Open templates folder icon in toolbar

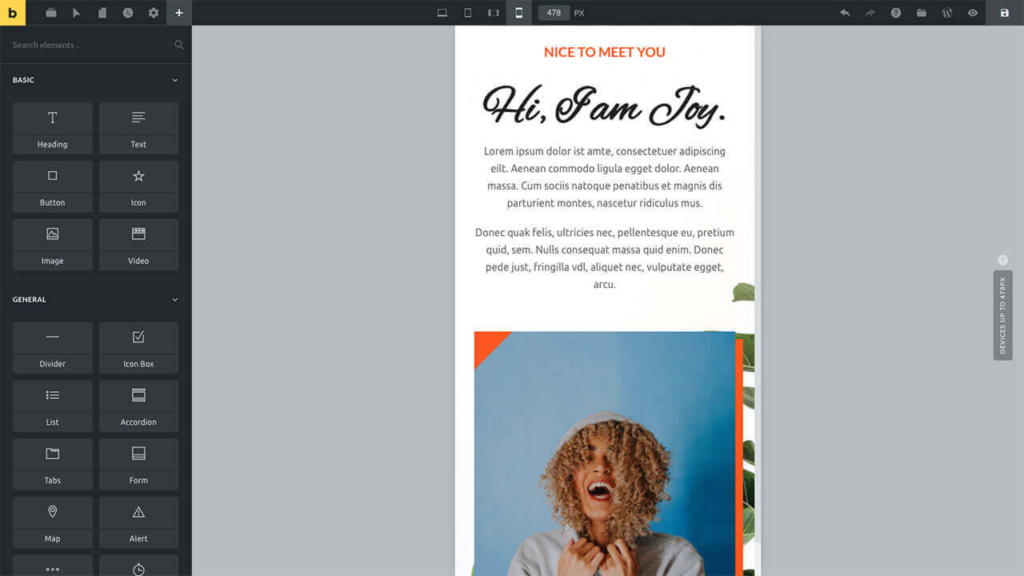click(921, 13)
